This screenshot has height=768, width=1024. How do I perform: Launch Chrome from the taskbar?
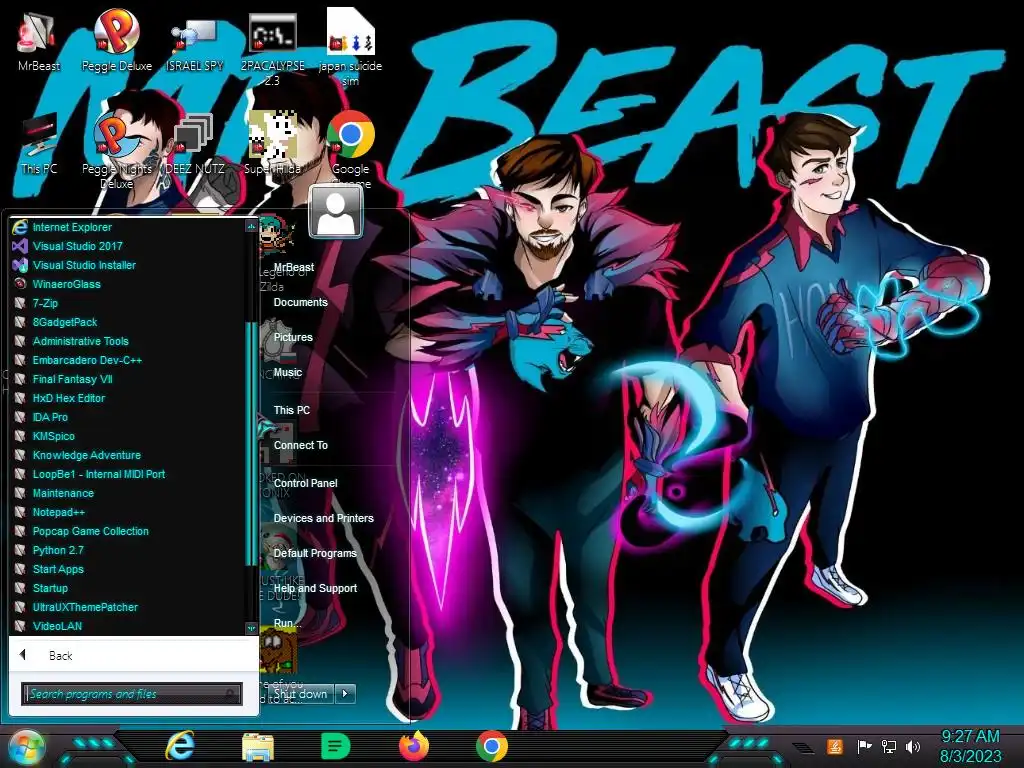point(492,746)
